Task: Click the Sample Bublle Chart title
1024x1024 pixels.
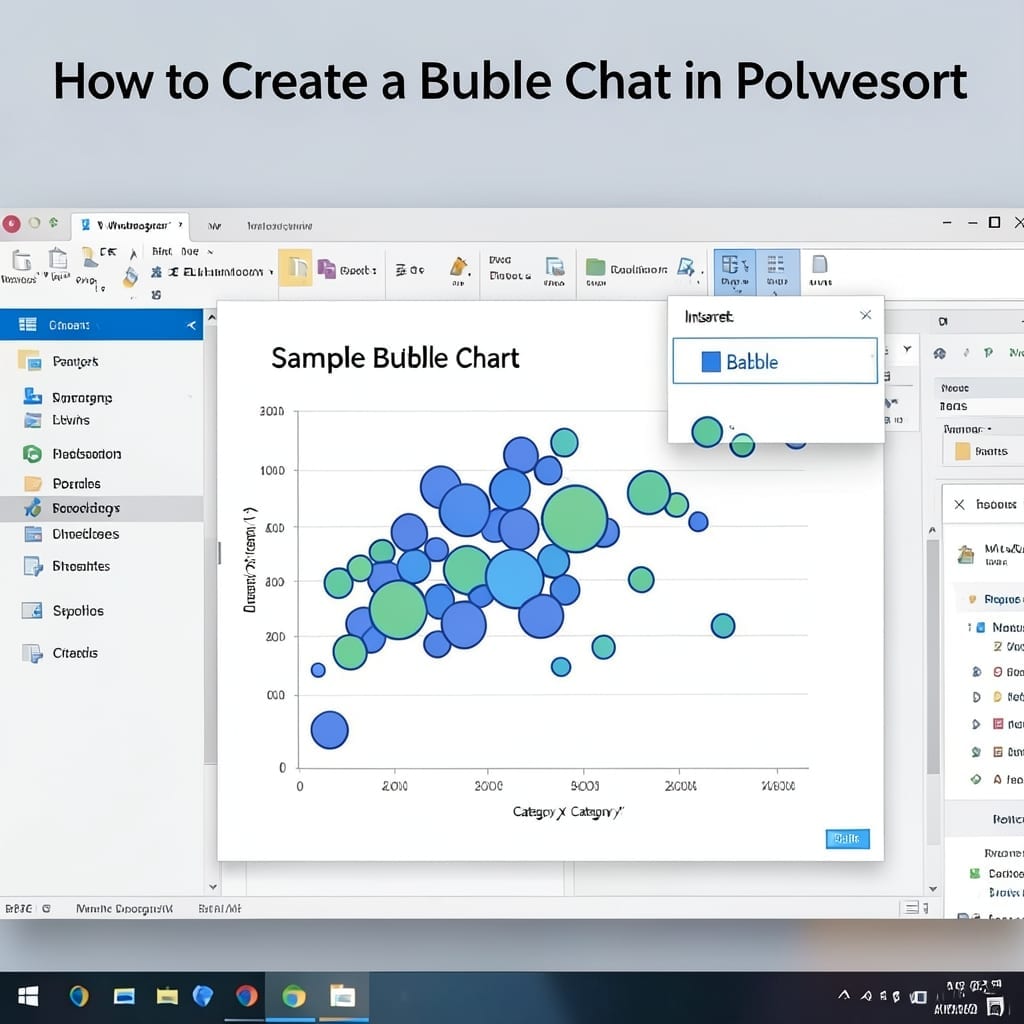Action: click(395, 358)
